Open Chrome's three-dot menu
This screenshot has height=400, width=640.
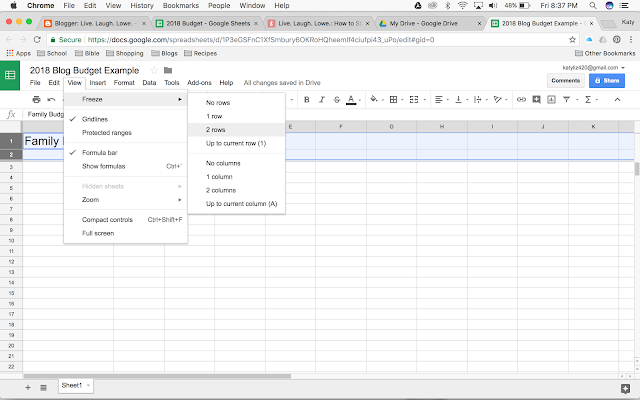[631, 40]
